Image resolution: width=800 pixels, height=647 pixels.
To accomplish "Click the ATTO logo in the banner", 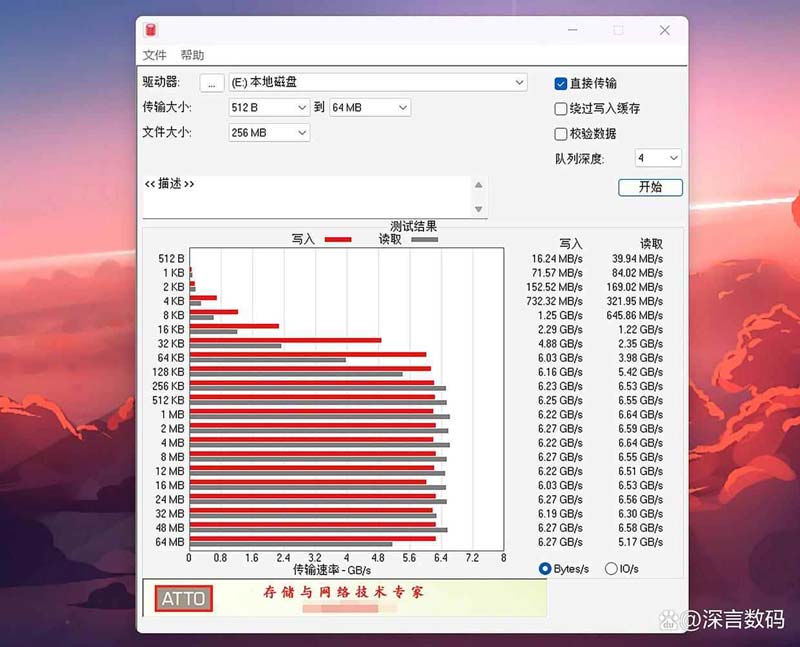I will (184, 599).
